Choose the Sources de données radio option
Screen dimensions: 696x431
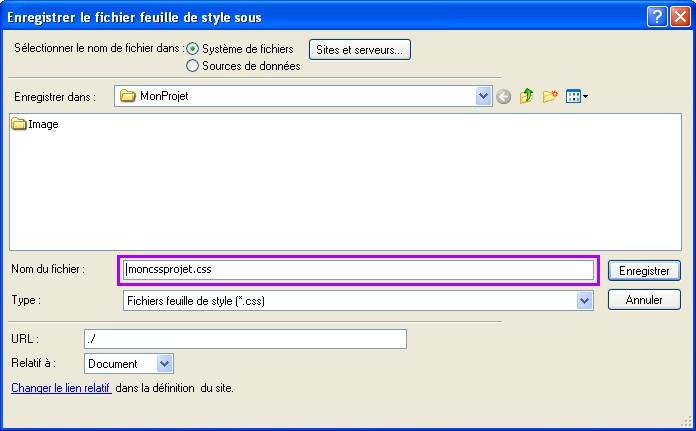193,66
